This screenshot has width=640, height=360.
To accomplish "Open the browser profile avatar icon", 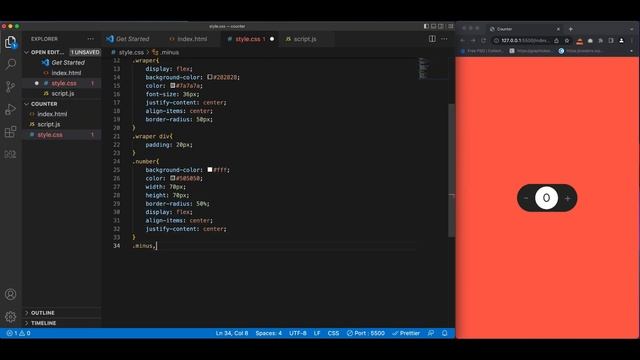I will (x=621, y=40).
